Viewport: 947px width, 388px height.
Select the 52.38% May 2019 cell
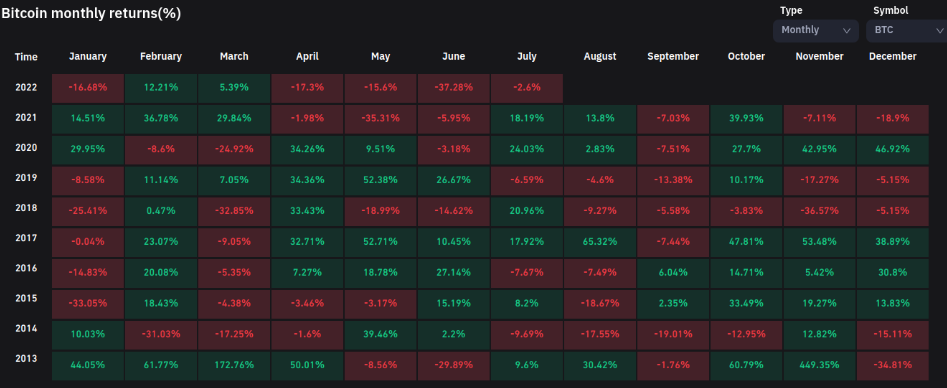[x=380, y=180]
